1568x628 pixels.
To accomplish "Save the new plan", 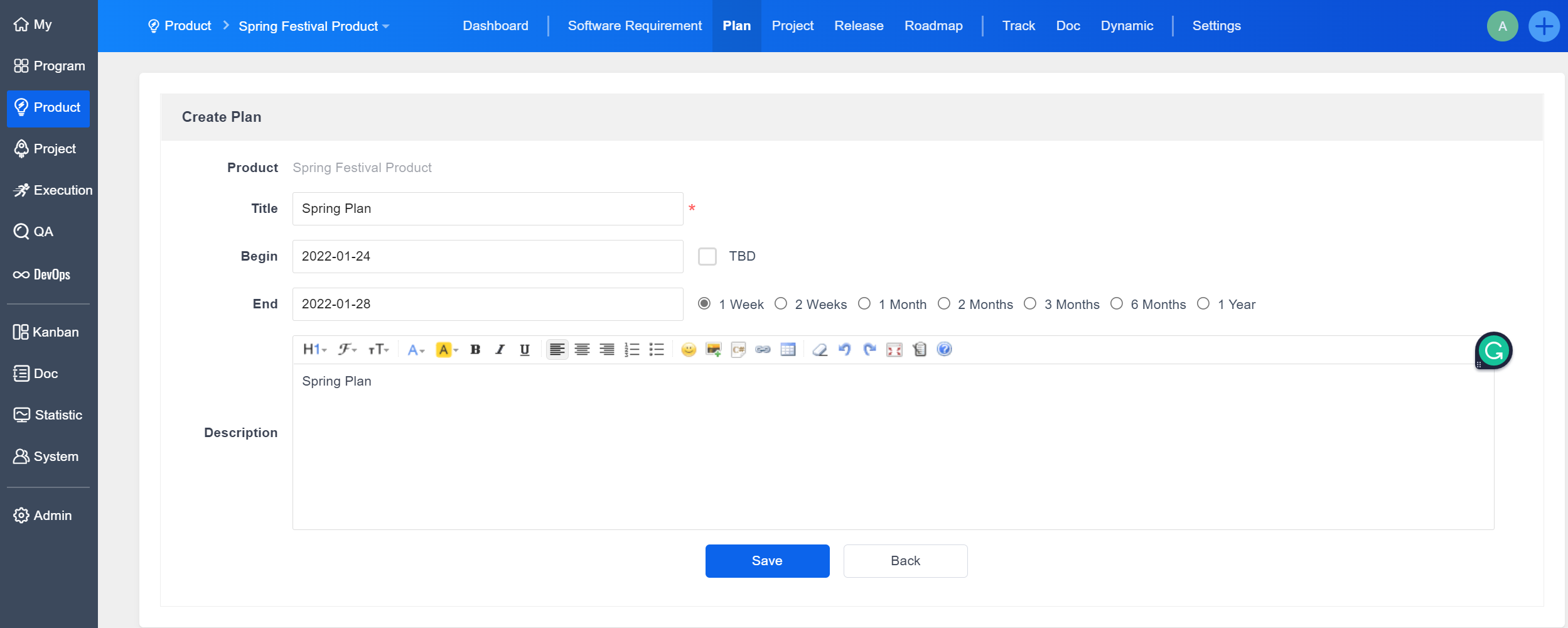I will [x=767, y=561].
